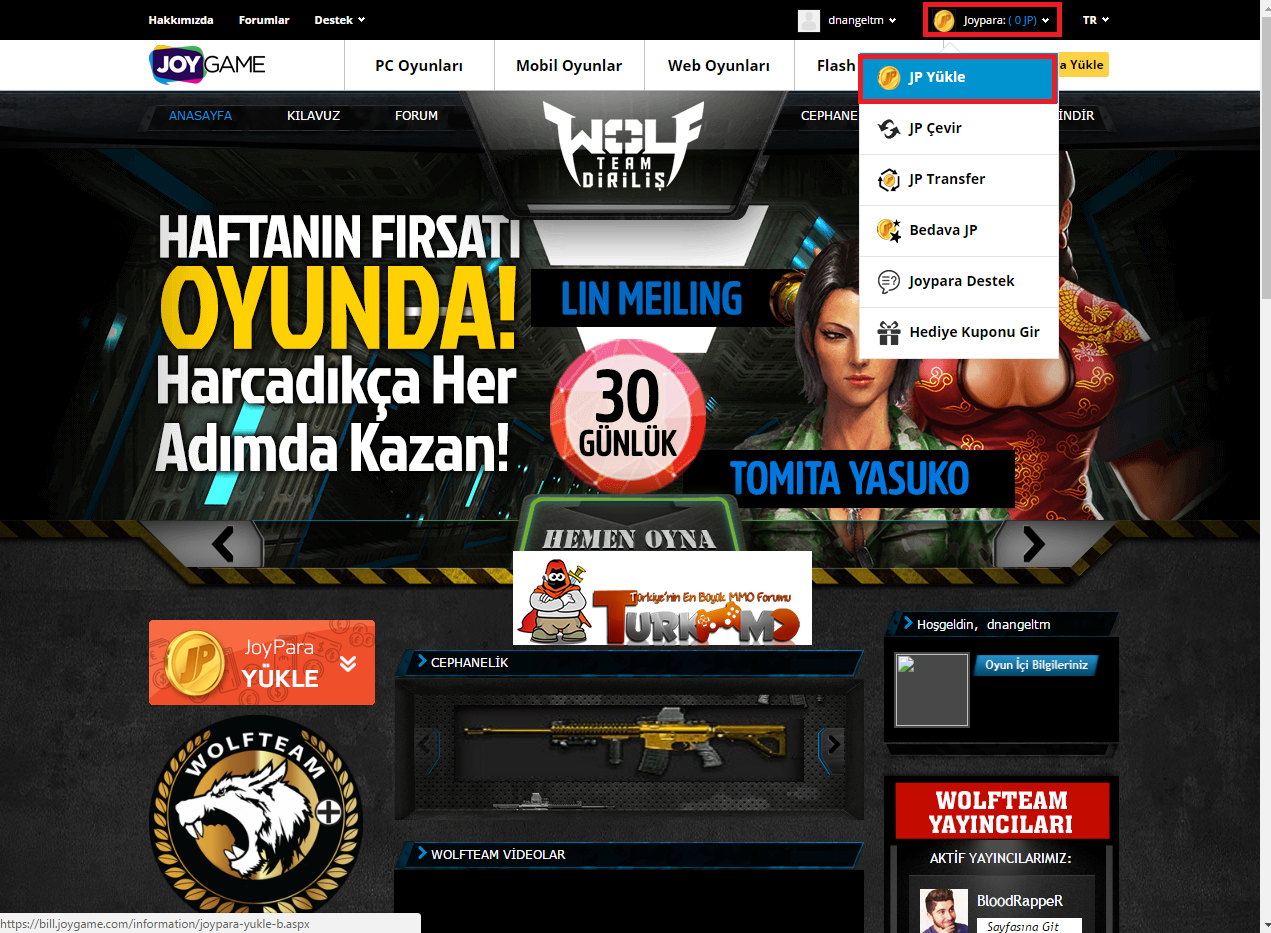The width and height of the screenshot is (1271, 933).
Task: Click the Wolfteam plus wolf emblem
Action: pos(256,816)
